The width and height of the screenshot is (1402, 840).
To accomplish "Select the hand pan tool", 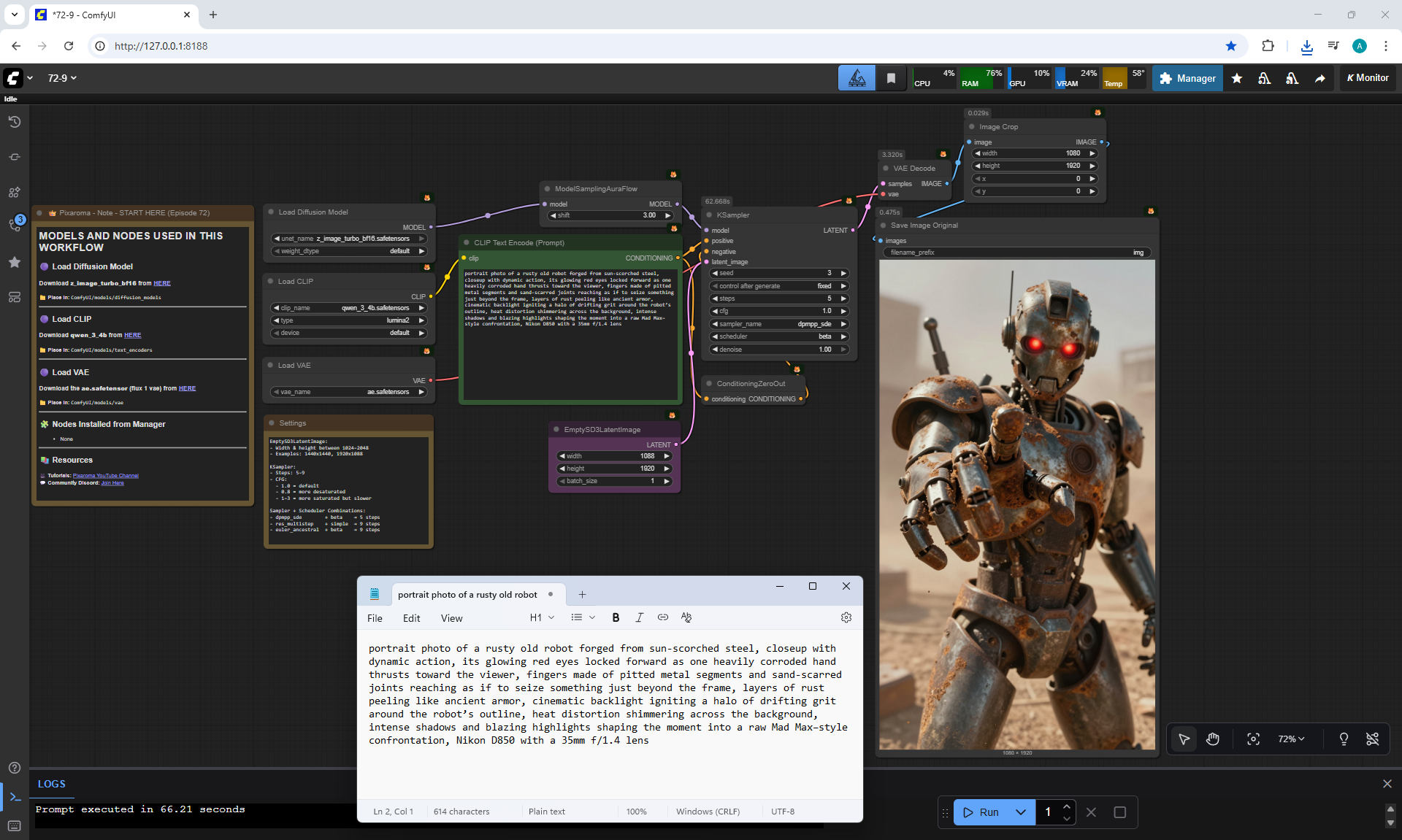I will pos(1213,739).
